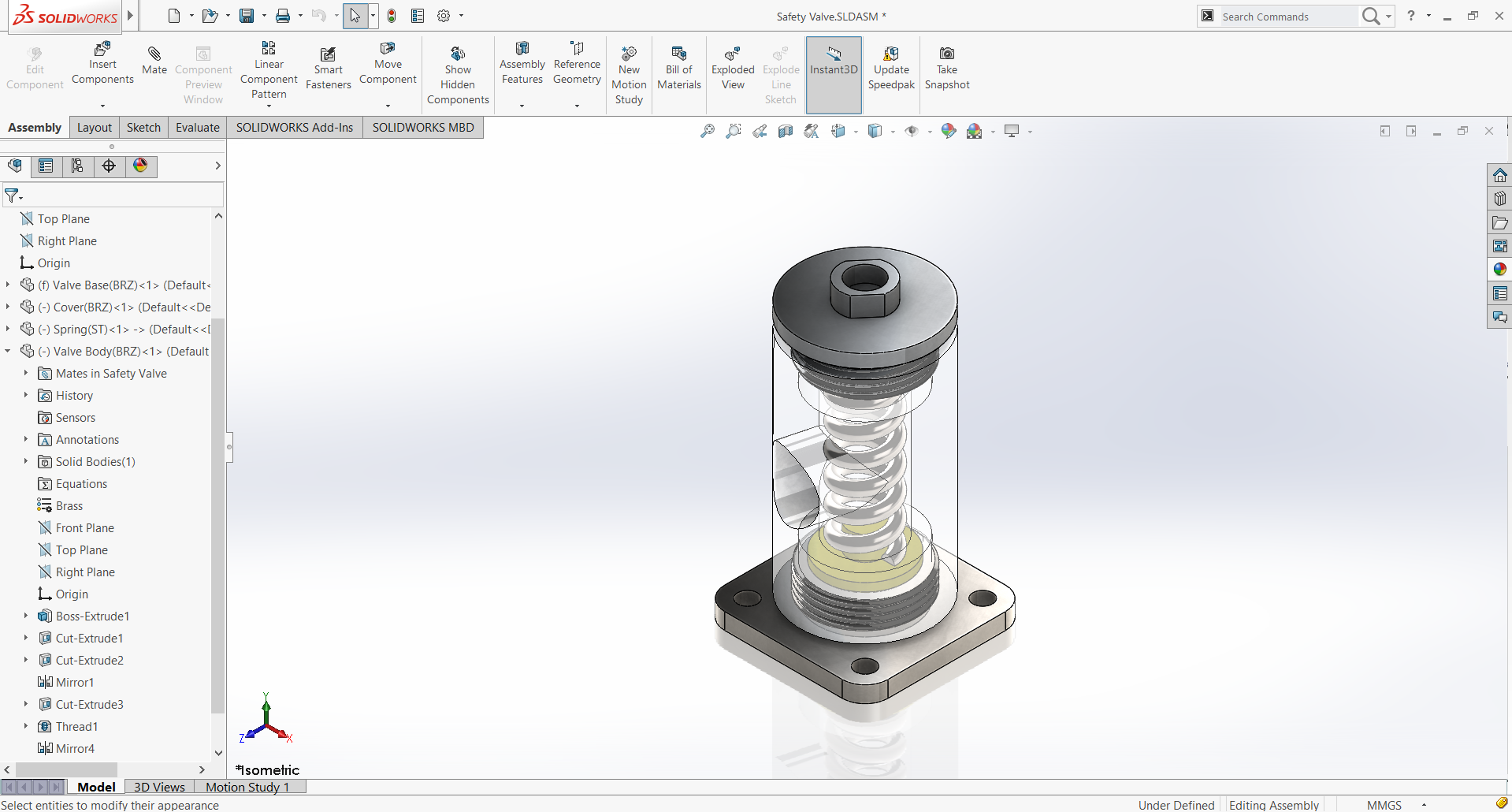Click Zoom to Area icon
The width and height of the screenshot is (1512, 812).
pyautogui.click(x=734, y=131)
